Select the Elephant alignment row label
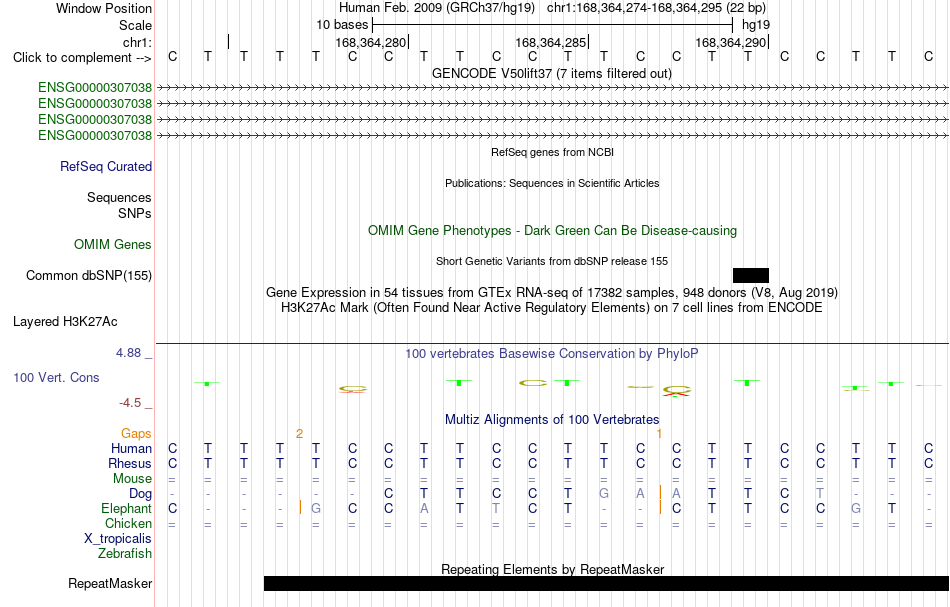 [127, 508]
